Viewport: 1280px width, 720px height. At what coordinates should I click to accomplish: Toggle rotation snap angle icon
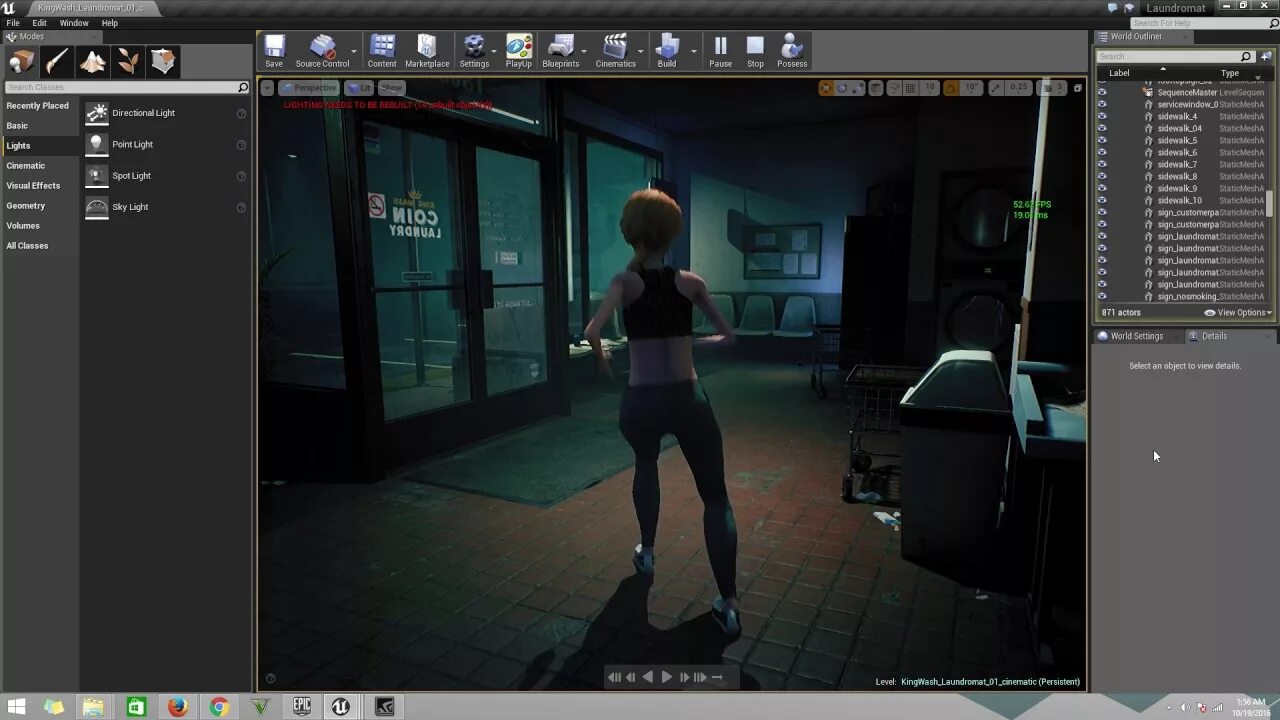pyautogui.click(x=951, y=88)
